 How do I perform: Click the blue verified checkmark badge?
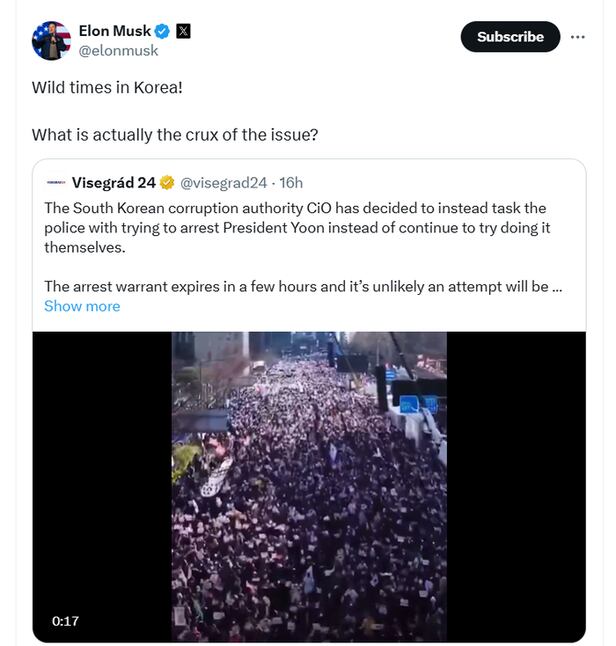coord(162,31)
